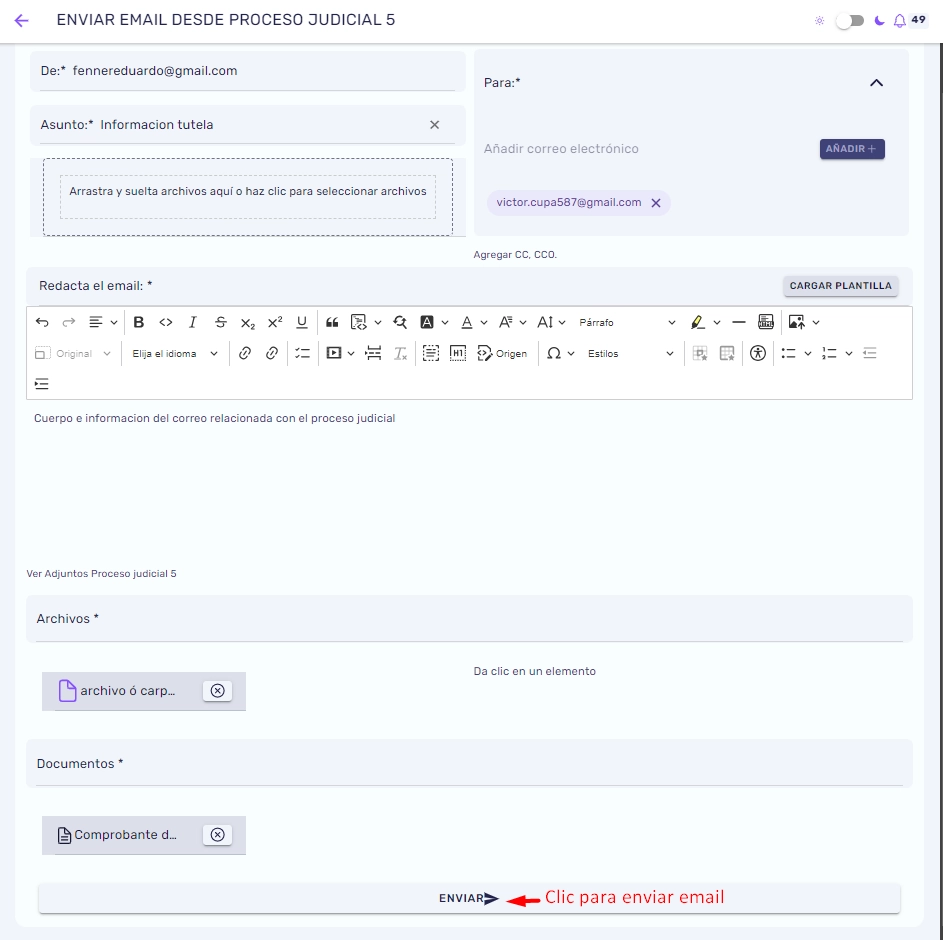
Task: Insert an HTML embed
Action: tap(766, 322)
